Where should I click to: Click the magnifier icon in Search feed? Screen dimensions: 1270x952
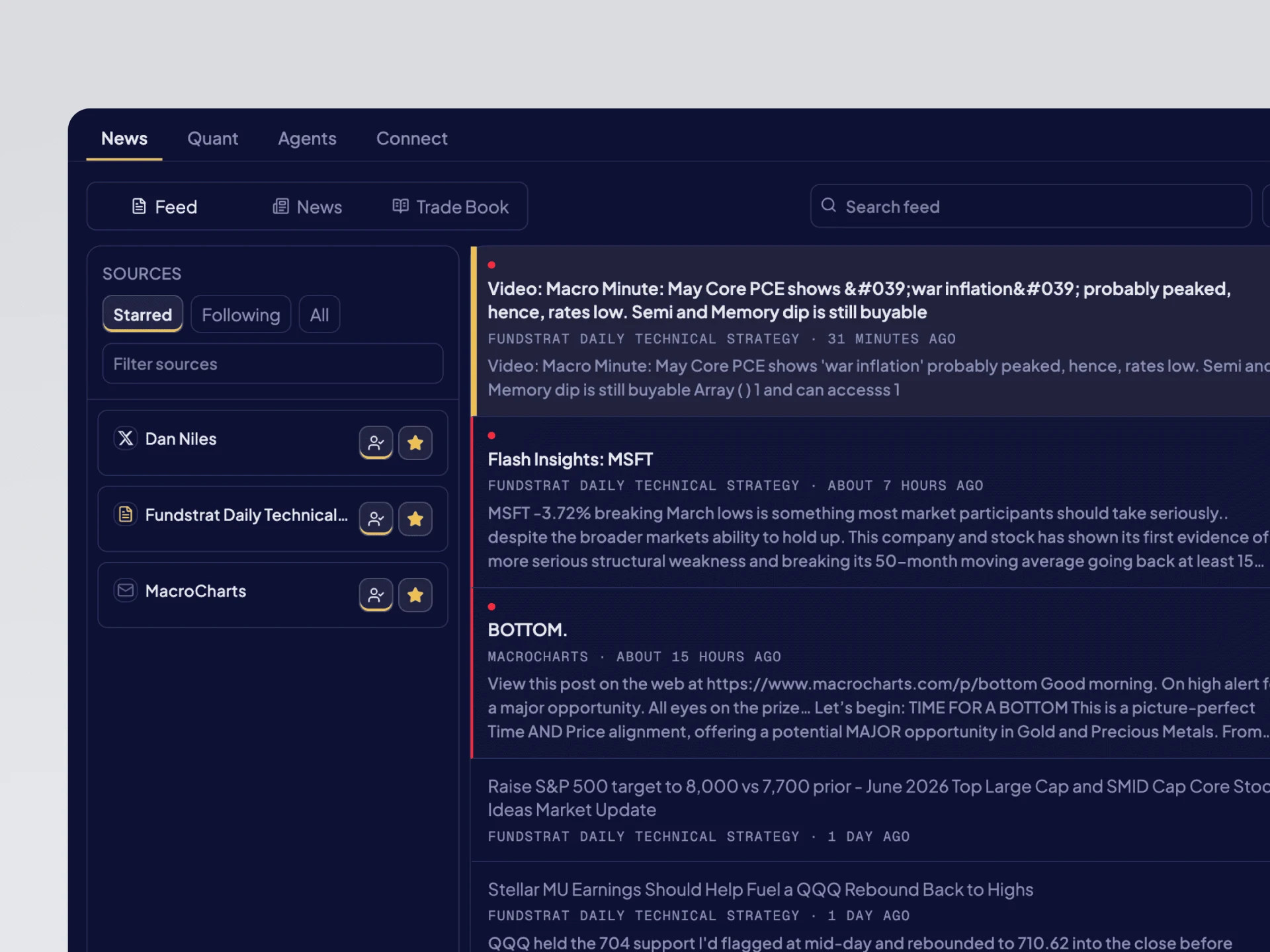(x=828, y=206)
